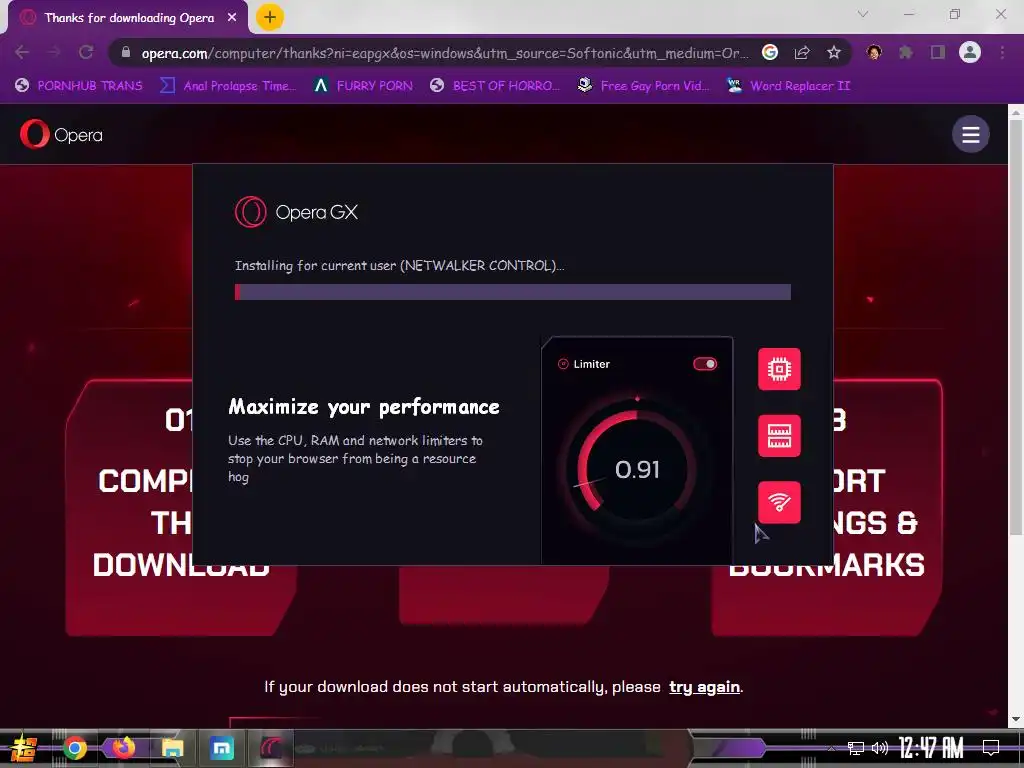Reload the current page
The image size is (1024, 768).
click(86, 52)
